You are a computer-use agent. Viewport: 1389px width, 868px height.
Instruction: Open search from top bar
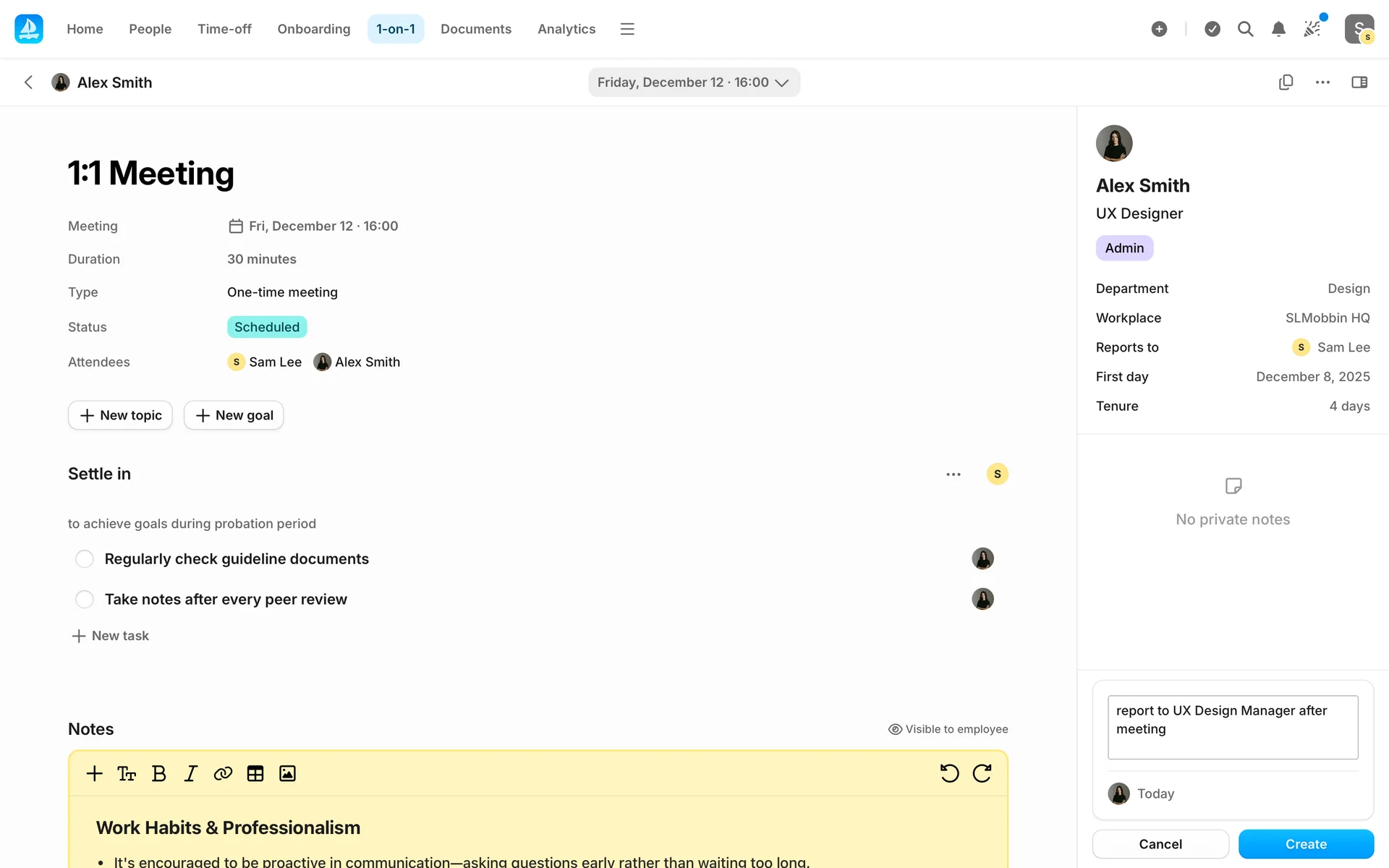pos(1245,29)
